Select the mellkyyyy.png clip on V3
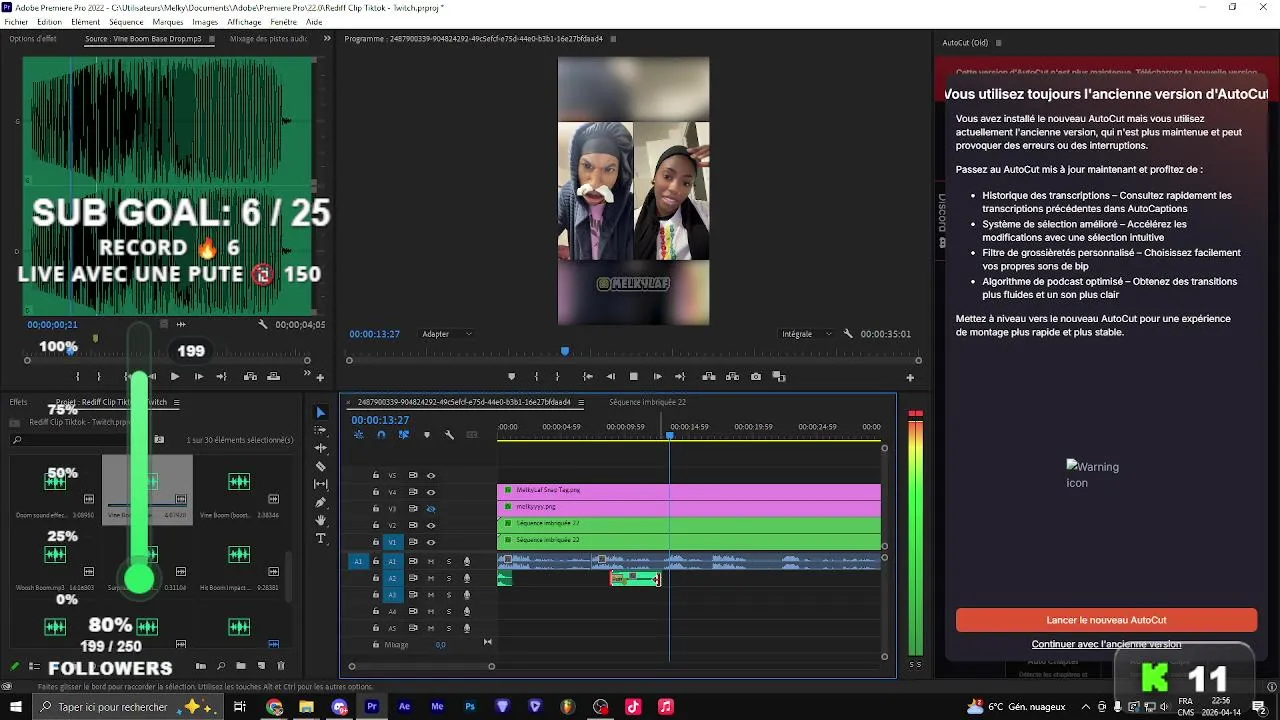The image size is (1280, 720). pyautogui.click(x=689, y=507)
